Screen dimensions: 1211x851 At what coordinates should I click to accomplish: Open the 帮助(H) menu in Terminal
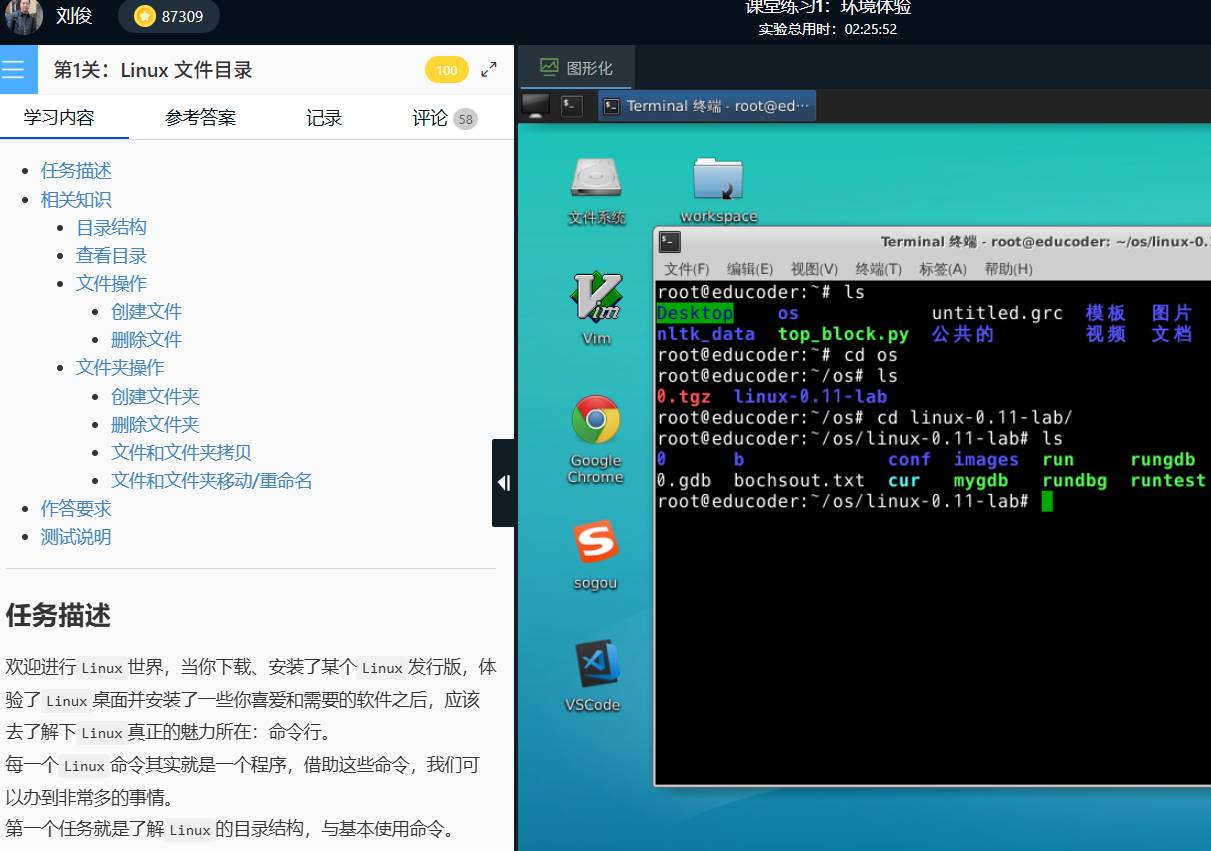click(1008, 269)
